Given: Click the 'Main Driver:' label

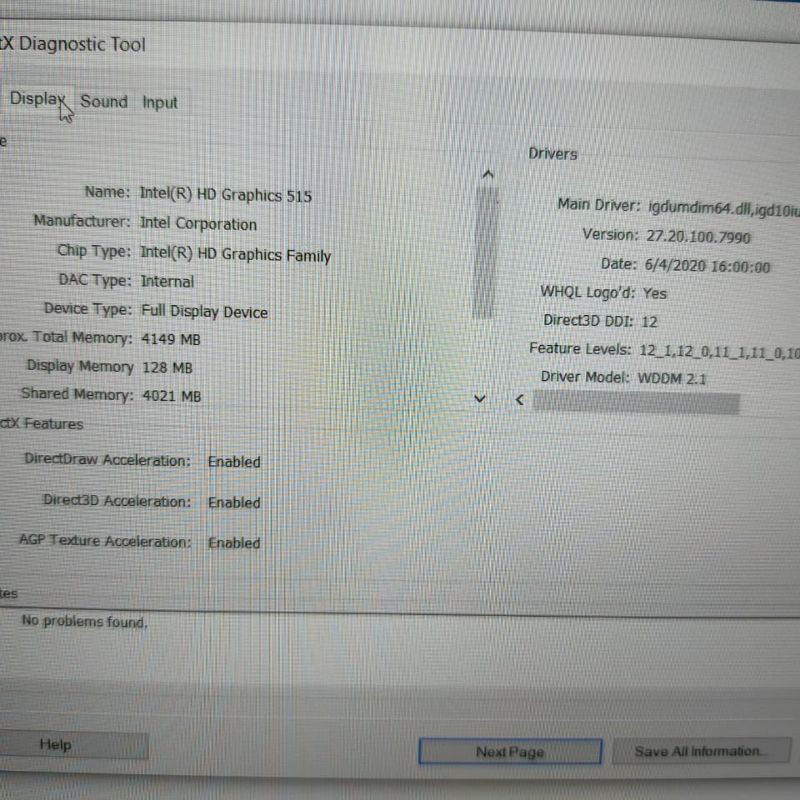Looking at the screenshot, I should click(598, 204).
